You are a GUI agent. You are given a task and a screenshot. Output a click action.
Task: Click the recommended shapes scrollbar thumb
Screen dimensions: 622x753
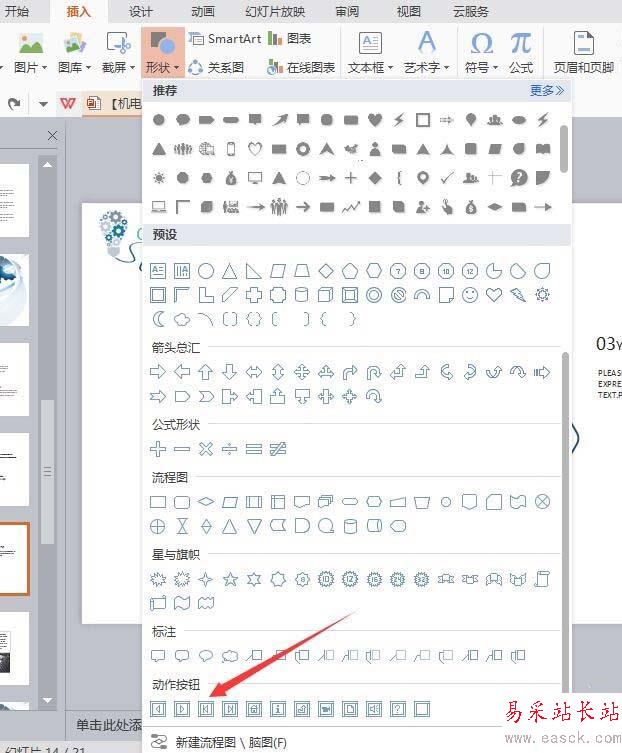[x=564, y=149]
